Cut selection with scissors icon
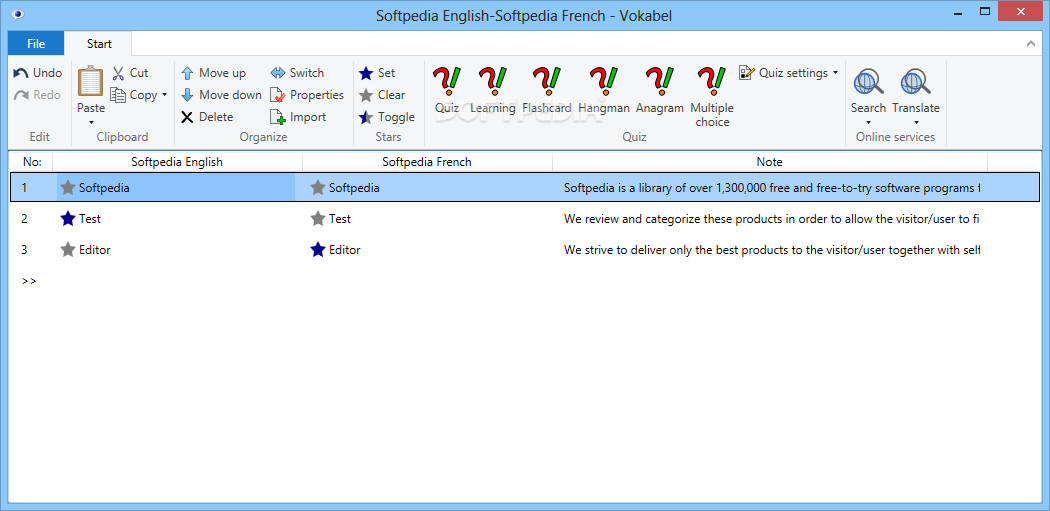Screen dimensions: 1050x511 pos(119,73)
